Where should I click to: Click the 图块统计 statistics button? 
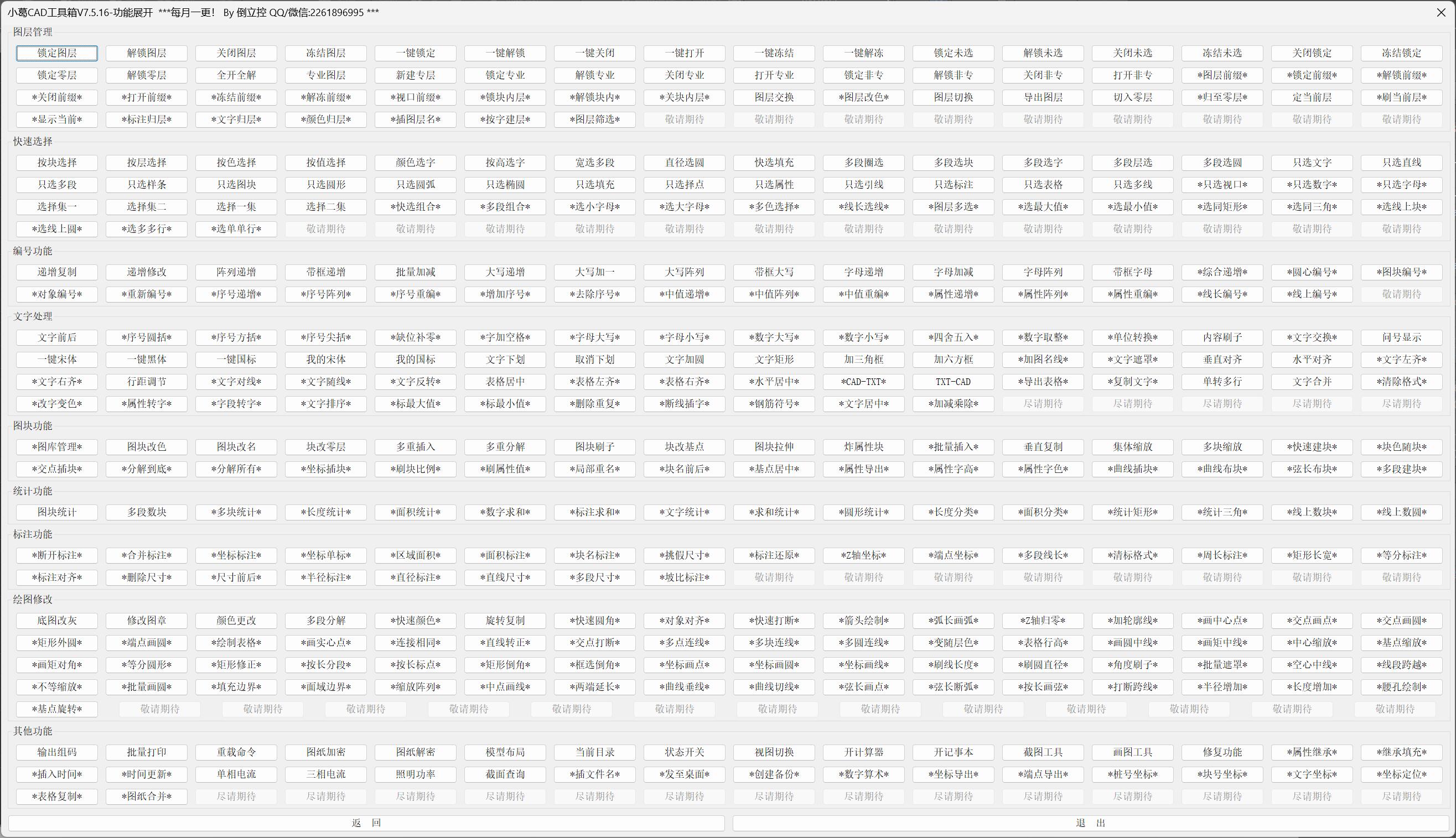point(57,512)
